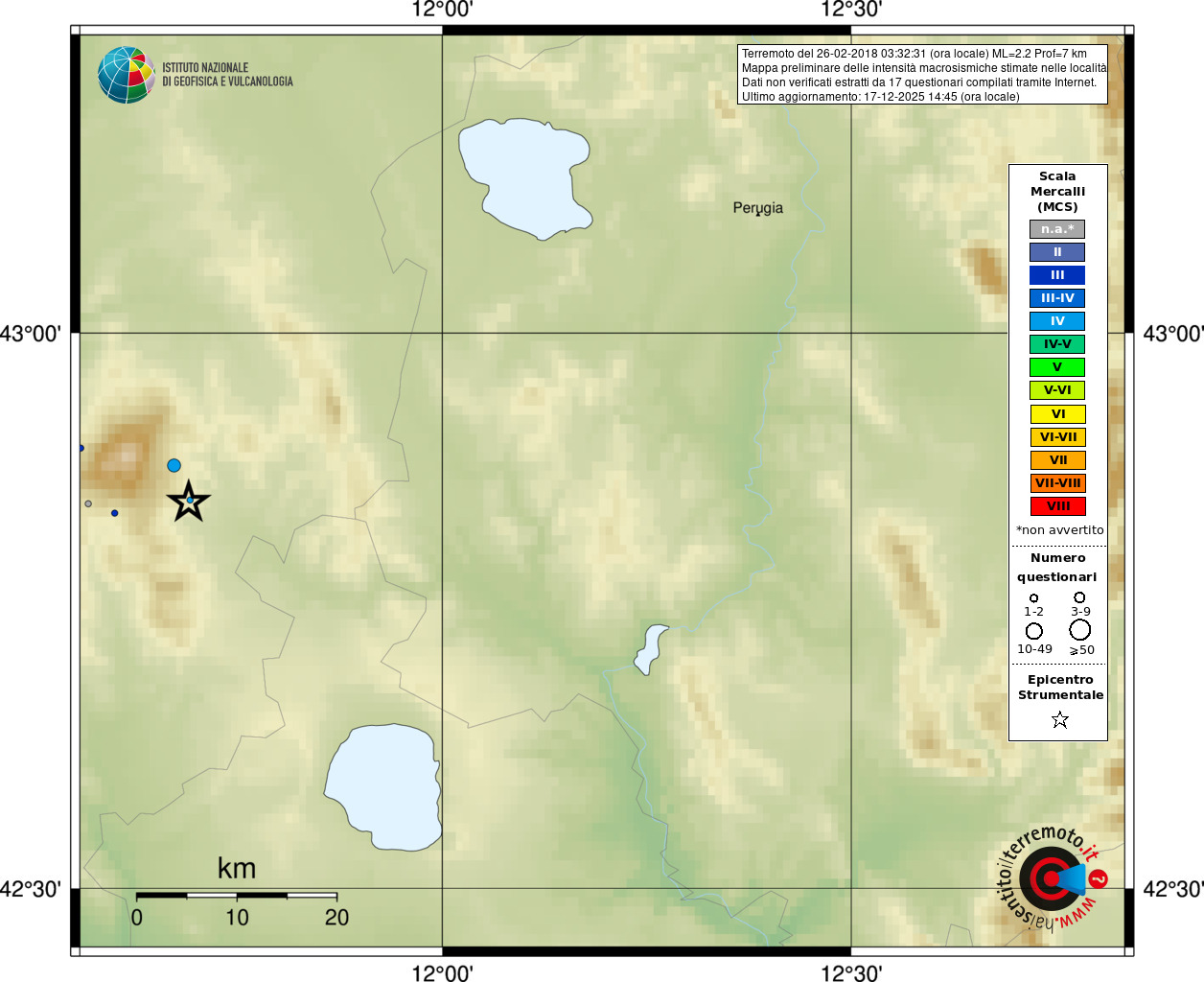Click the Terremoto del 26-02-2018 title line

point(915,54)
